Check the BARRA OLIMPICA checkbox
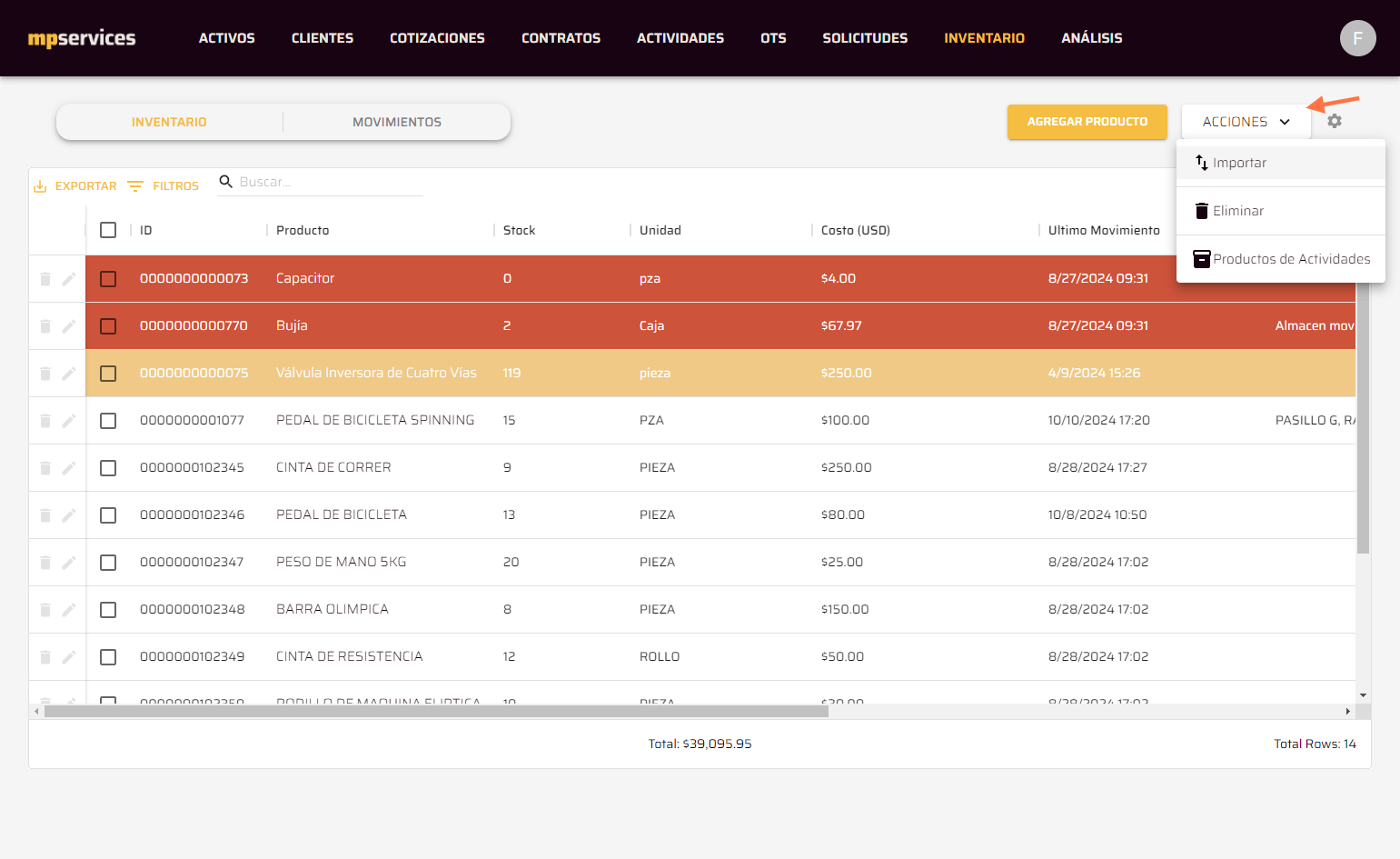Image resolution: width=1400 pixels, height=859 pixels. pos(108,610)
